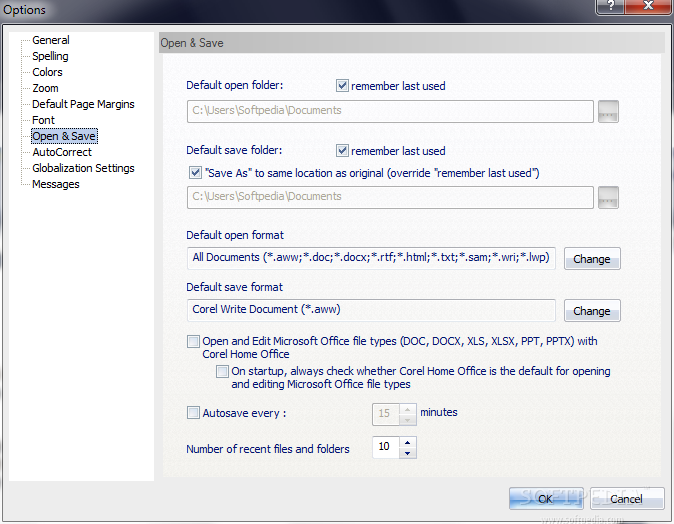The width and height of the screenshot is (674, 524).
Task: Browse button for default open folder
Action: pyautogui.click(x=608, y=112)
